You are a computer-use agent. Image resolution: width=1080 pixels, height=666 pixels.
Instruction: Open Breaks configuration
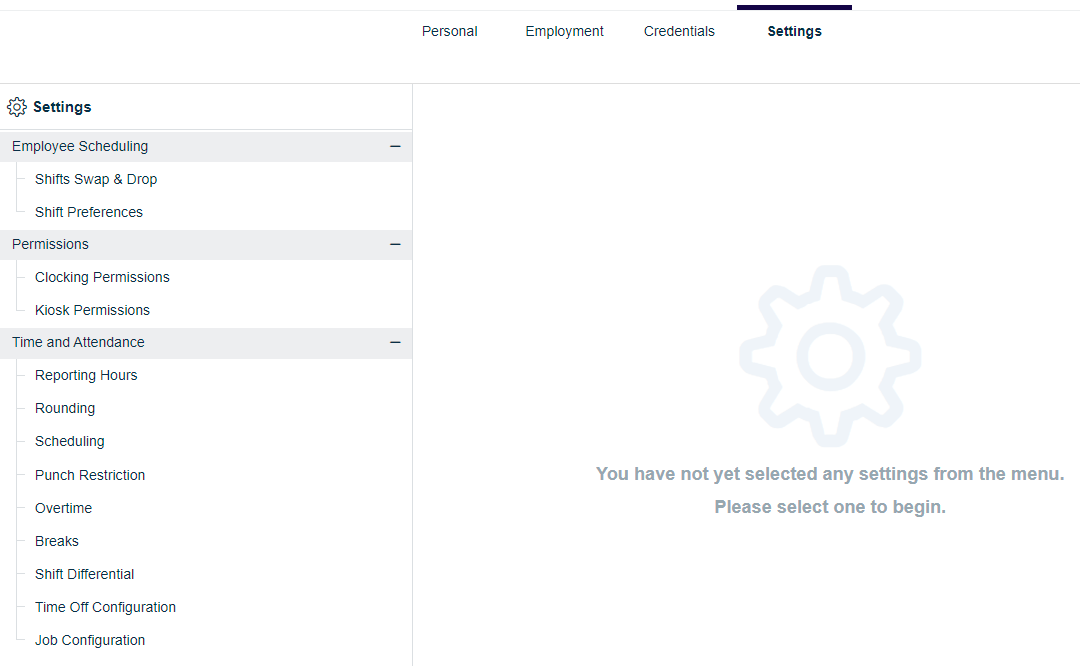click(x=56, y=541)
